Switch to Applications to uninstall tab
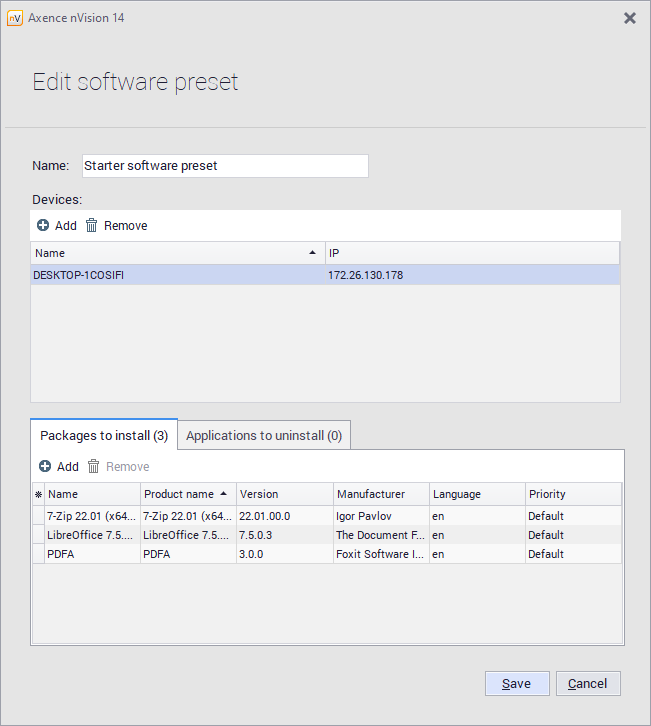This screenshot has width=651, height=726. coord(264,436)
